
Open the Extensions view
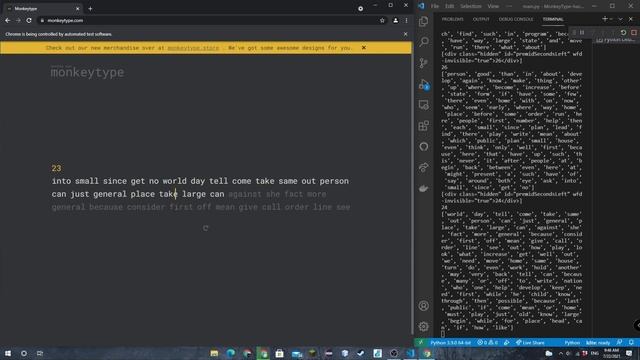tap(424, 126)
